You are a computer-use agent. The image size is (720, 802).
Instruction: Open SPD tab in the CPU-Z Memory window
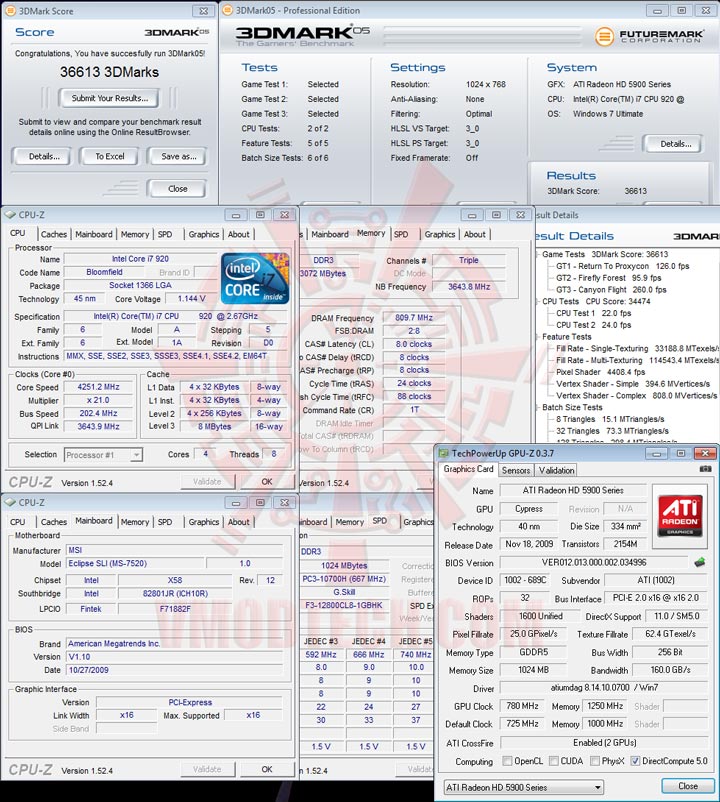point(401,234)
